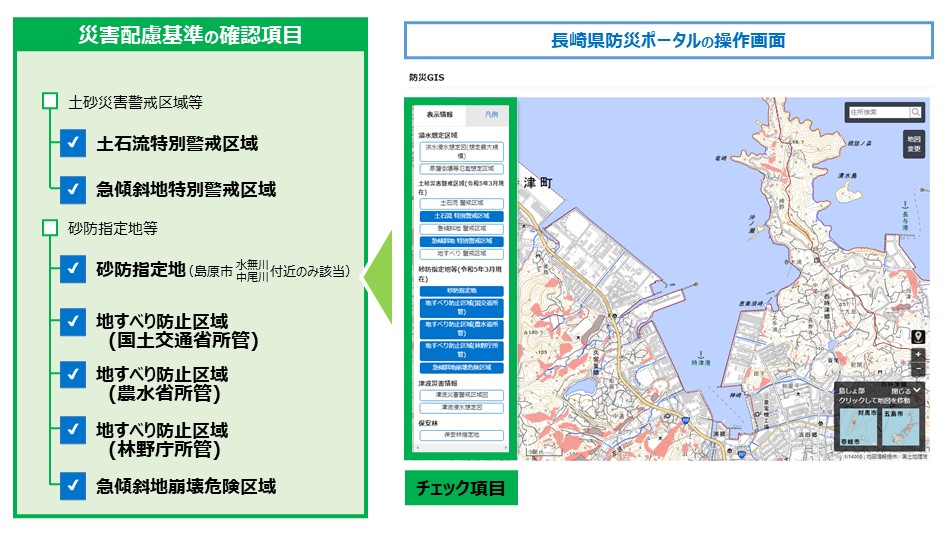Click the current location pin icon
Image resolution: width=945 pixels, height=533 pixels.
918,336
